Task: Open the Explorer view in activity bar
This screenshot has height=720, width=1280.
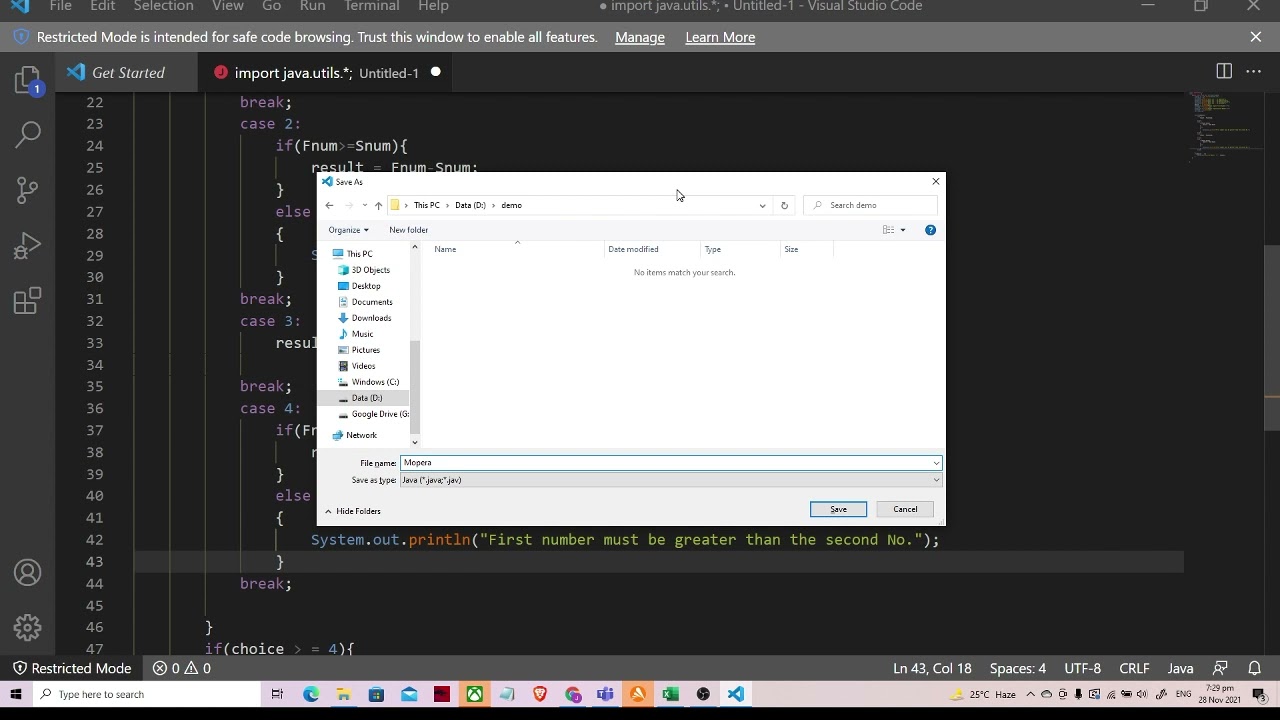Action: 28,80
